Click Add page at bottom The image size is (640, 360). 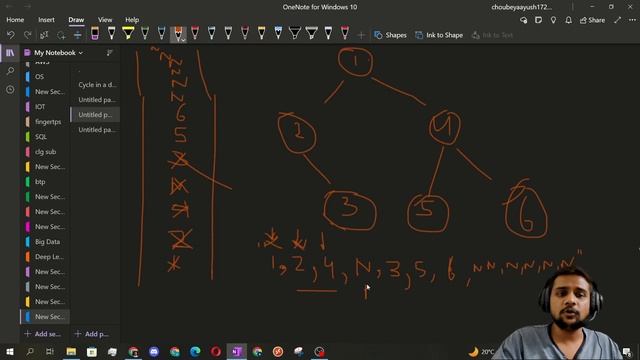[x=92, y=333]
